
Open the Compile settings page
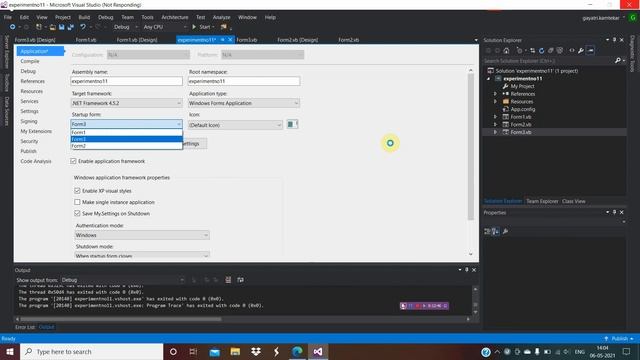pyautogui.click(x=30, y=61)
